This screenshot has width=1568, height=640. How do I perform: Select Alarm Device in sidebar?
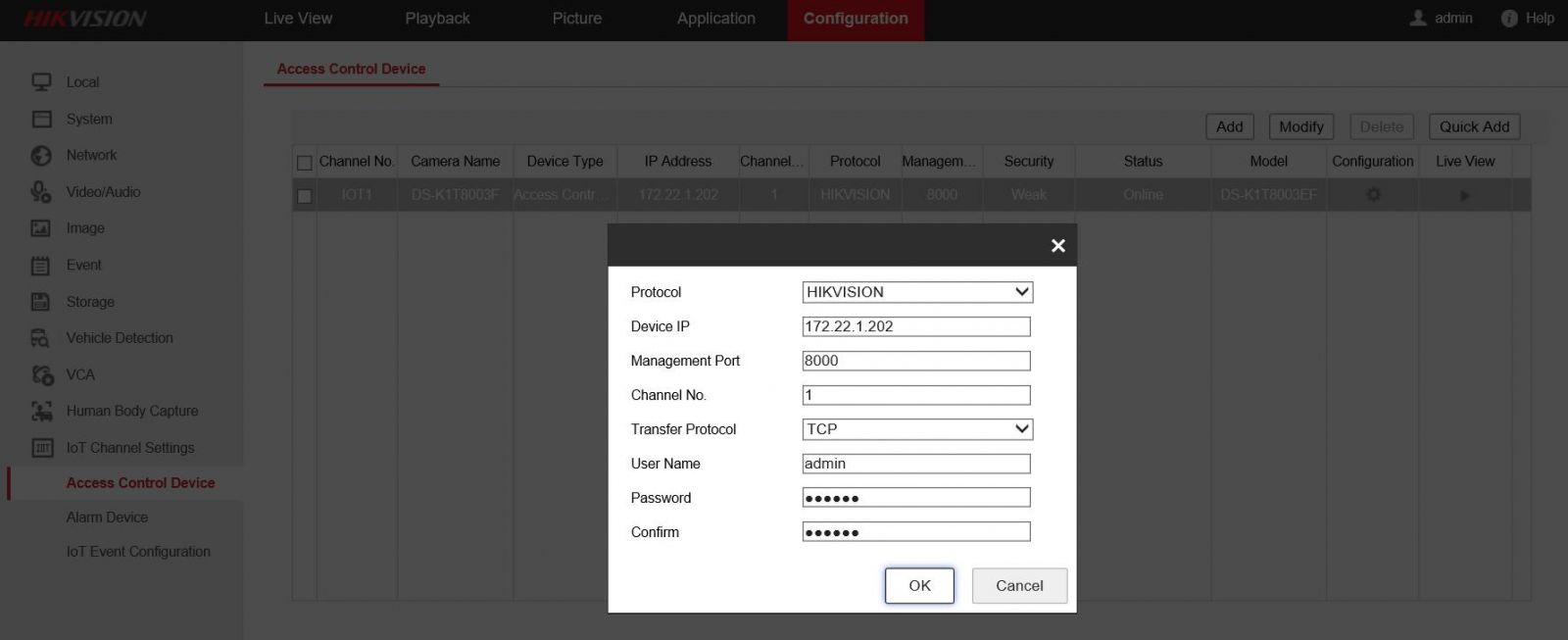(107, 517)
